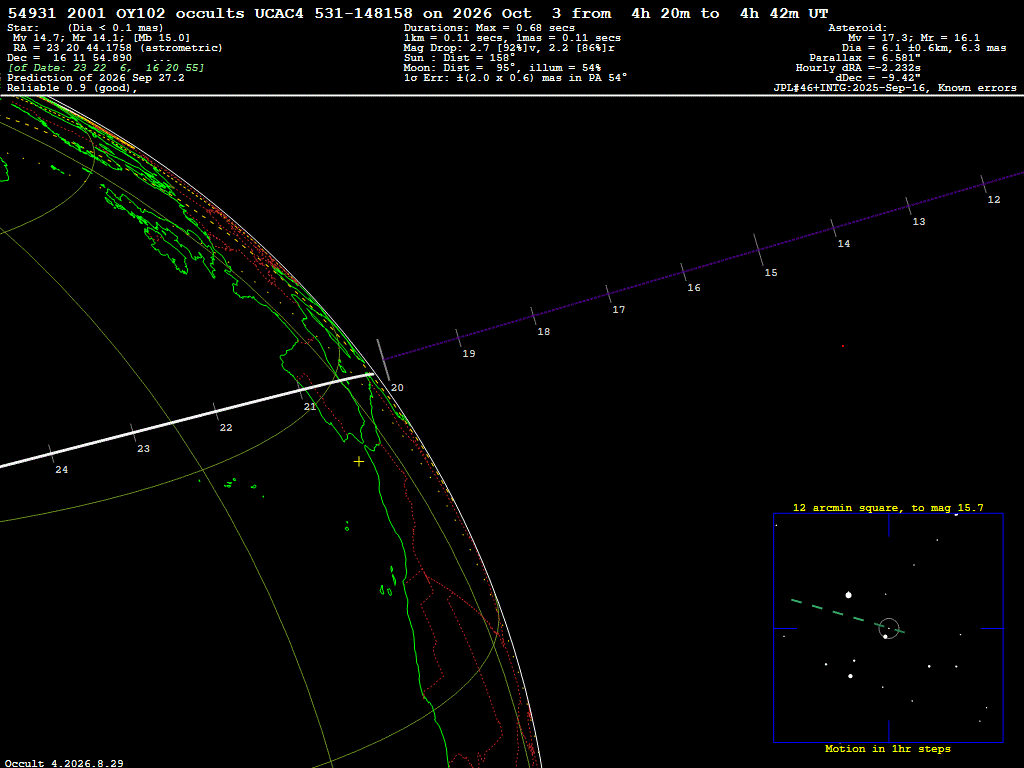Click the hour 12 marker near the right edge
Image resolution: width=1024 pixels, height=768 pixels.
pyautogui.click(x=994, y=200)
